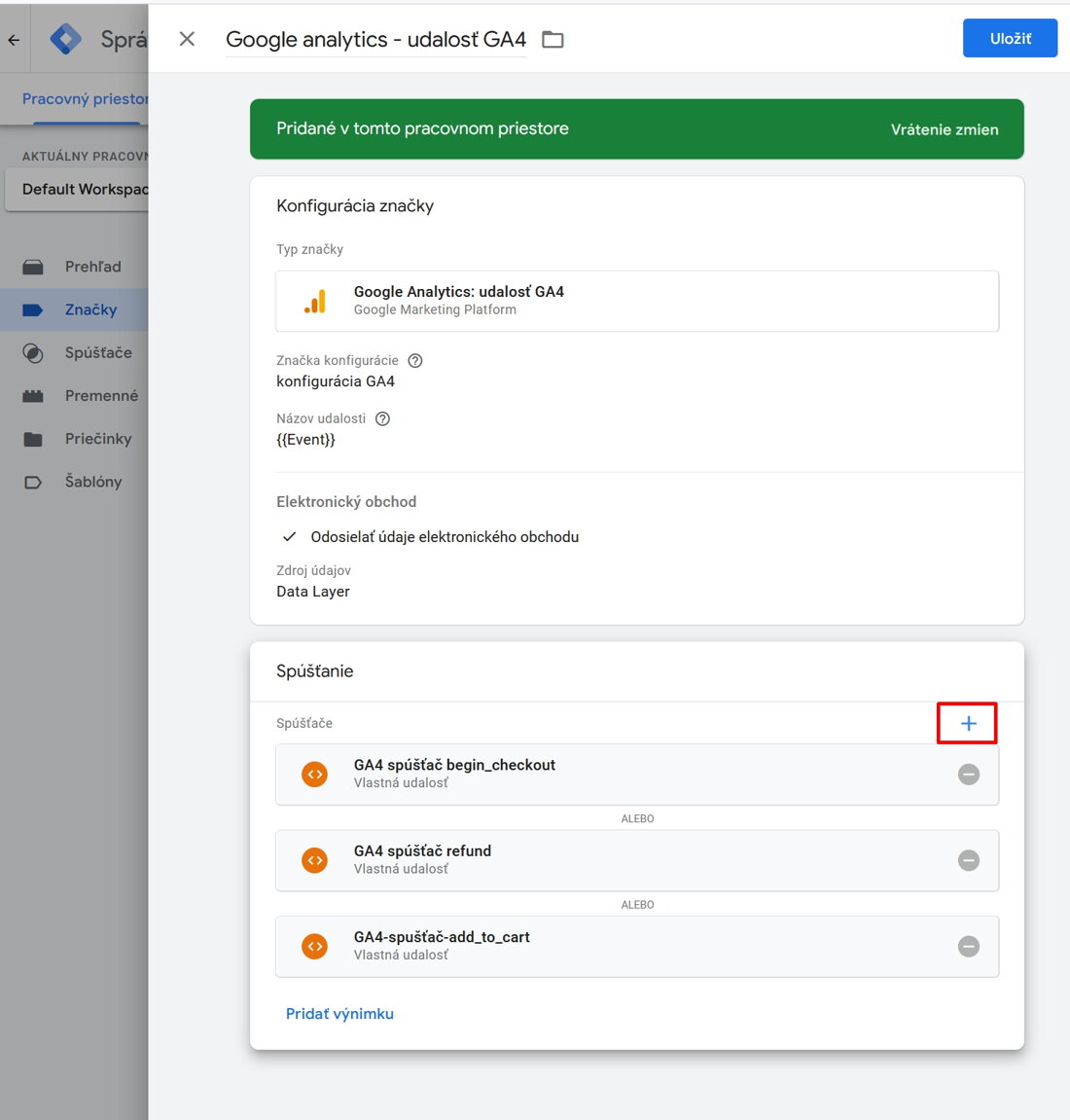Click Vrátenie zmien to revert changes

945,129
